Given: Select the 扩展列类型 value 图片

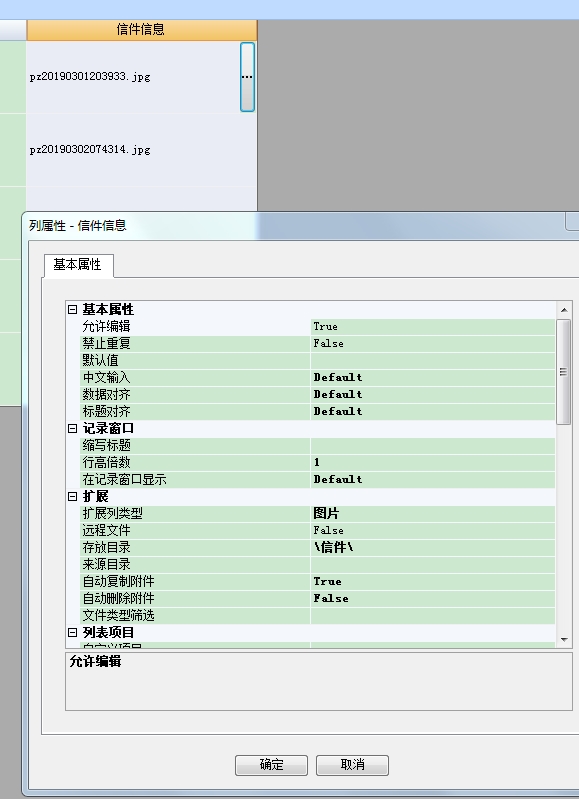Looking at the screenshot, I should [x=433, y=513].
